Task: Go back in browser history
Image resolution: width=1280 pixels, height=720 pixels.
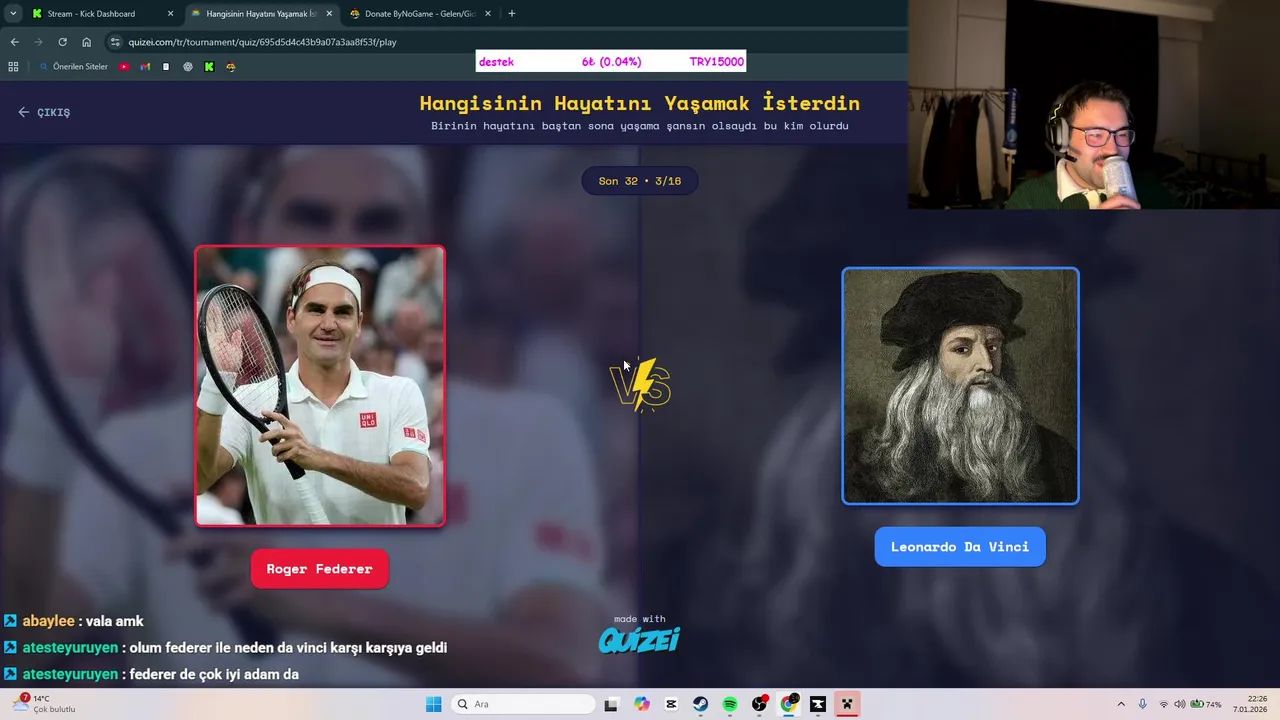Action: tap(14, 42)
